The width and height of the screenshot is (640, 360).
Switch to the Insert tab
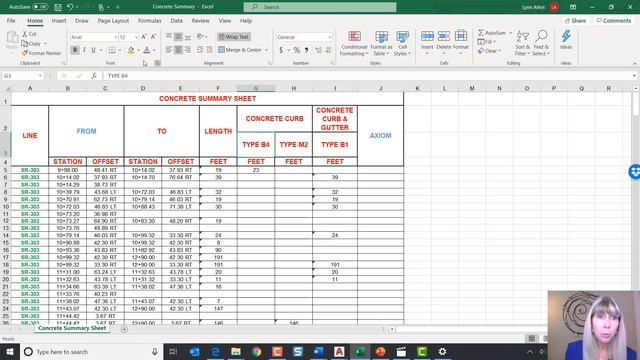coord(59,21)
